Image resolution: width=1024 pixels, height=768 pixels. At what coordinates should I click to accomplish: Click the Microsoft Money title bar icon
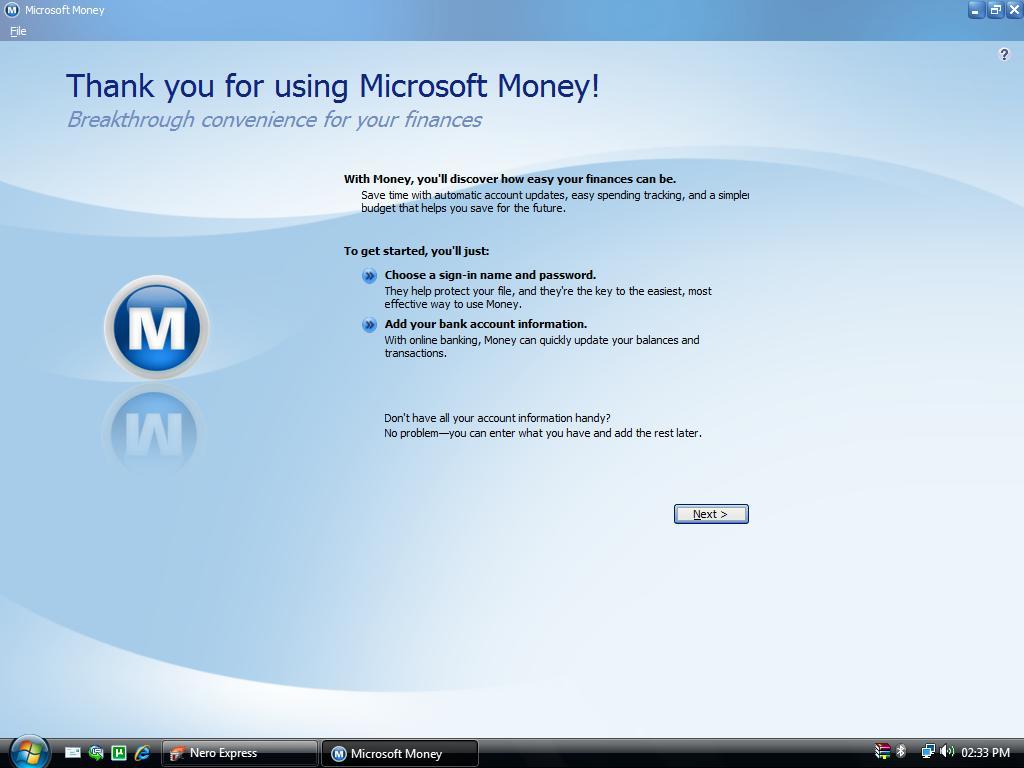(x=12, y=10)
